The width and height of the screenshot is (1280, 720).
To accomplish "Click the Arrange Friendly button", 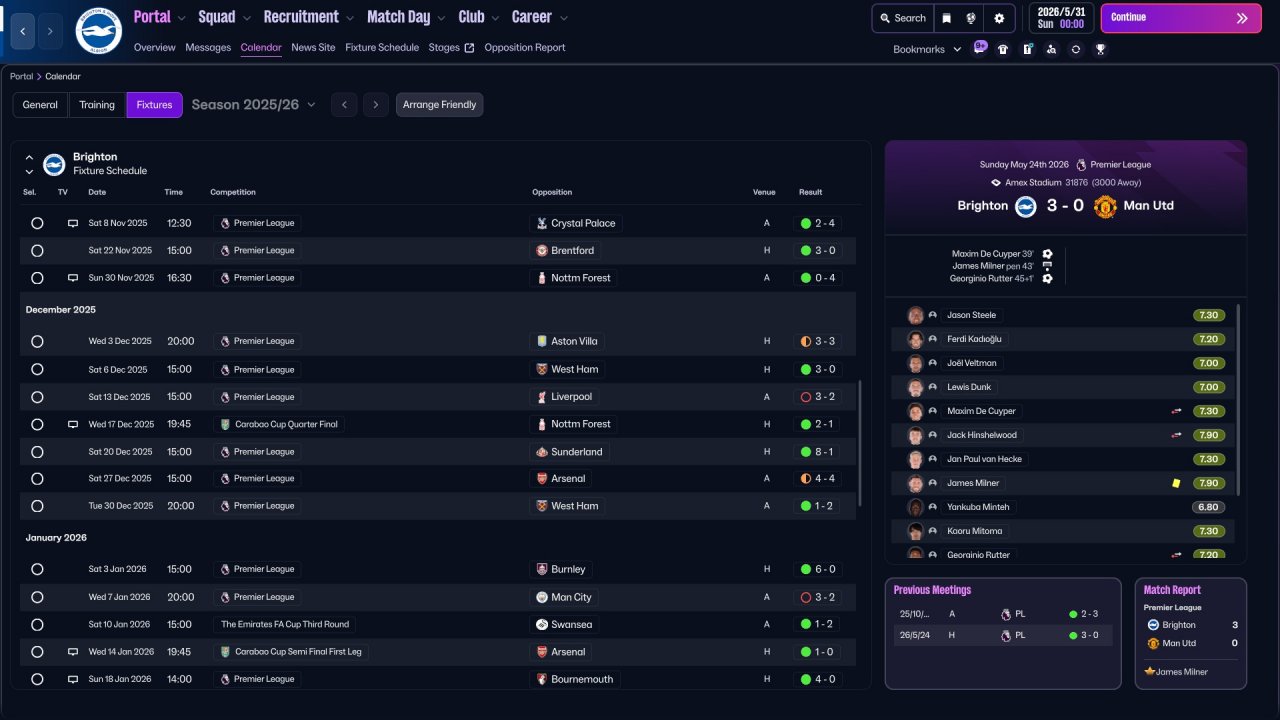I will click(x=439, y=105).
